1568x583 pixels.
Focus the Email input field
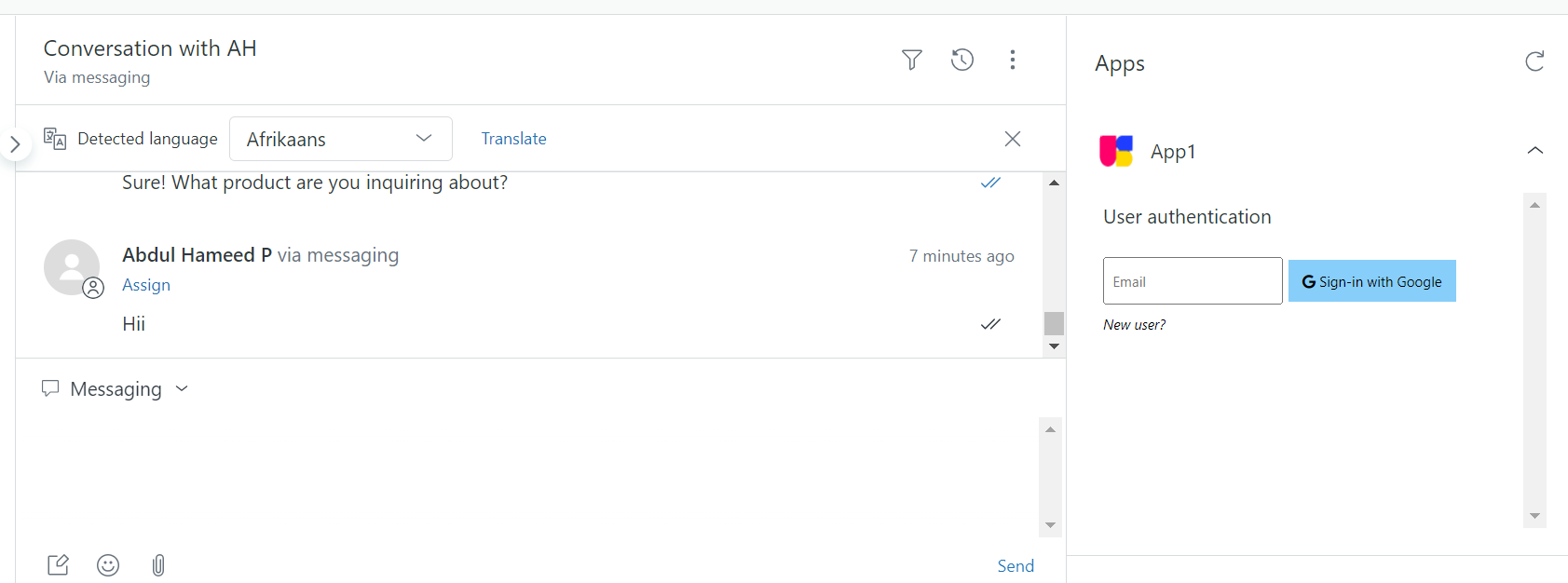coord(1193,281)
